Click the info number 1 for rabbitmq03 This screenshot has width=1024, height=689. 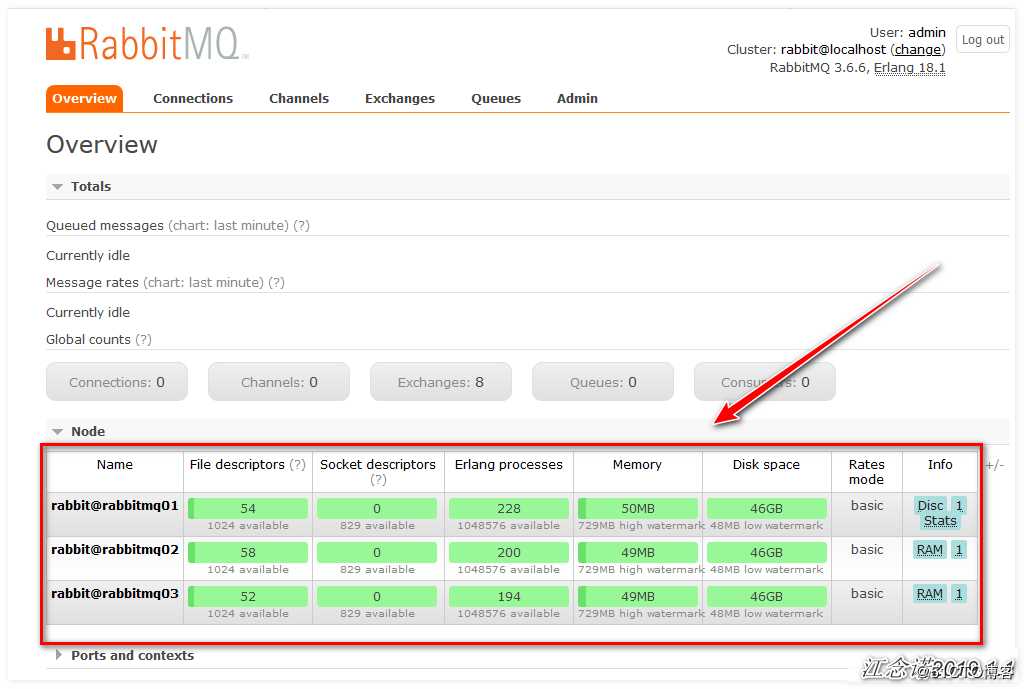[x=959, y=594]
